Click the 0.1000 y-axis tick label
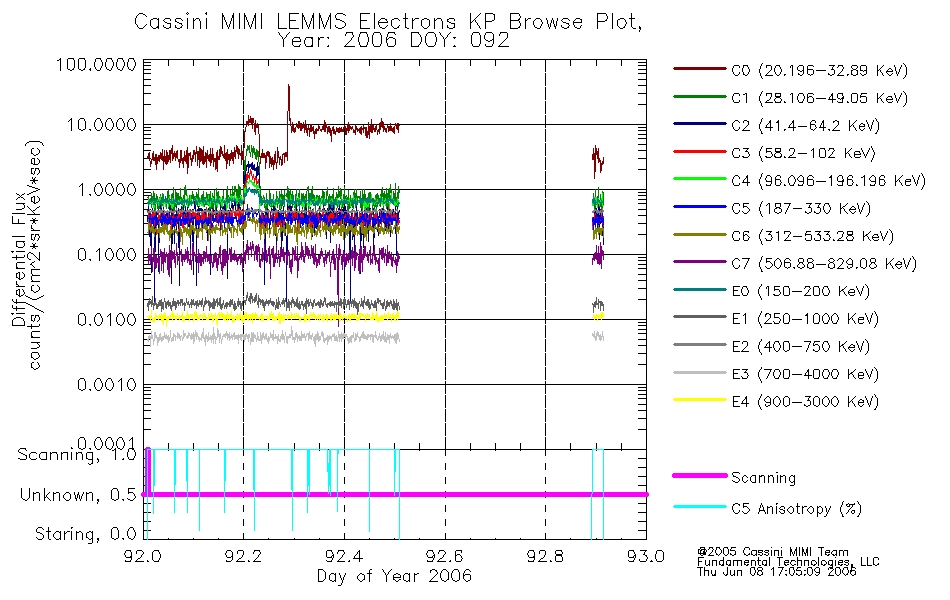 click(x=107, y=255)
